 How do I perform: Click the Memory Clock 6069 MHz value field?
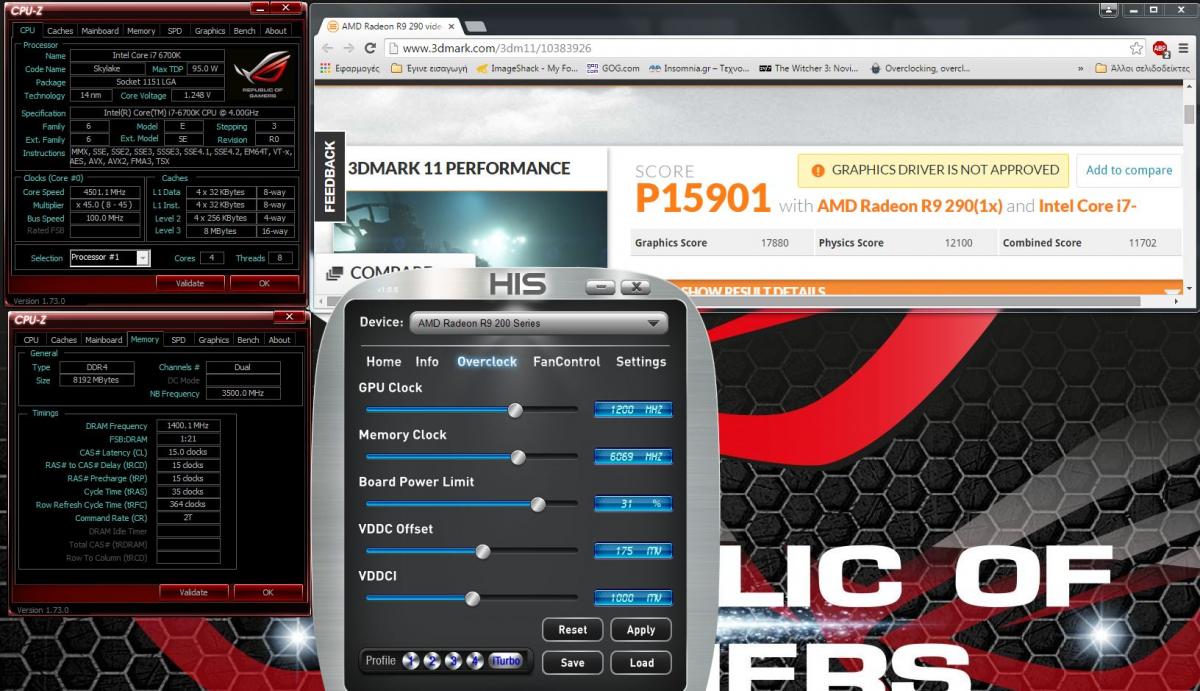633,457
